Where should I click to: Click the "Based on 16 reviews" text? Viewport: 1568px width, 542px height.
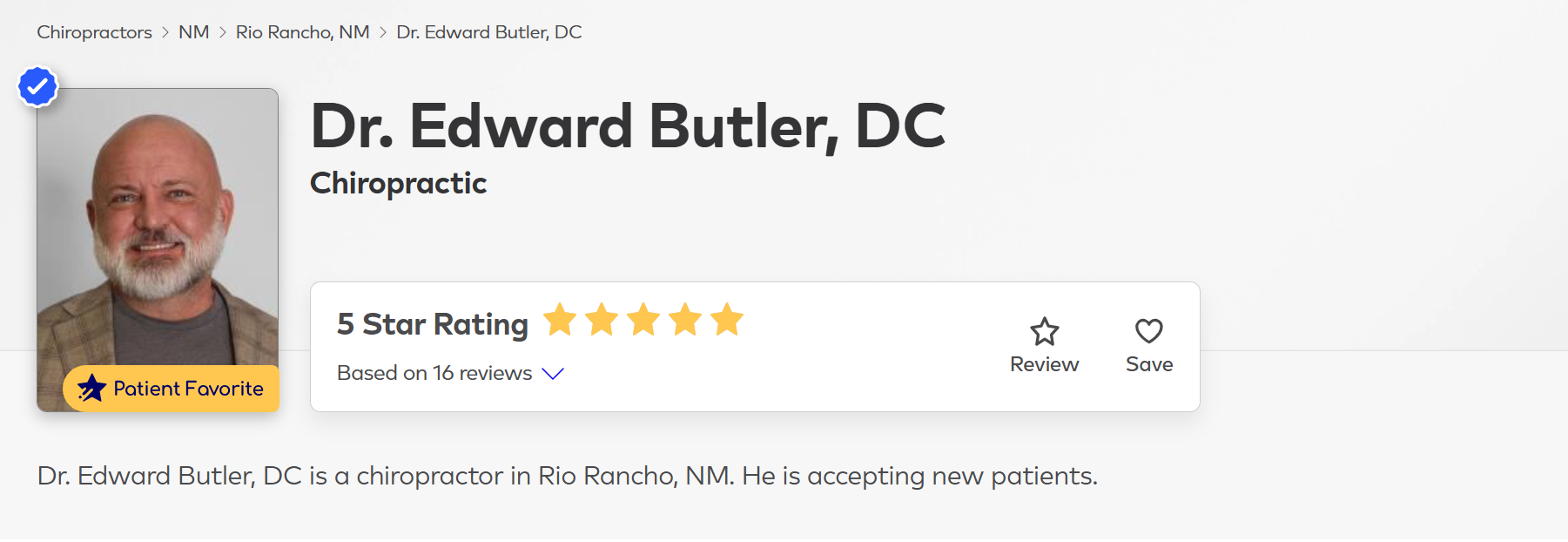pos(434,373)
